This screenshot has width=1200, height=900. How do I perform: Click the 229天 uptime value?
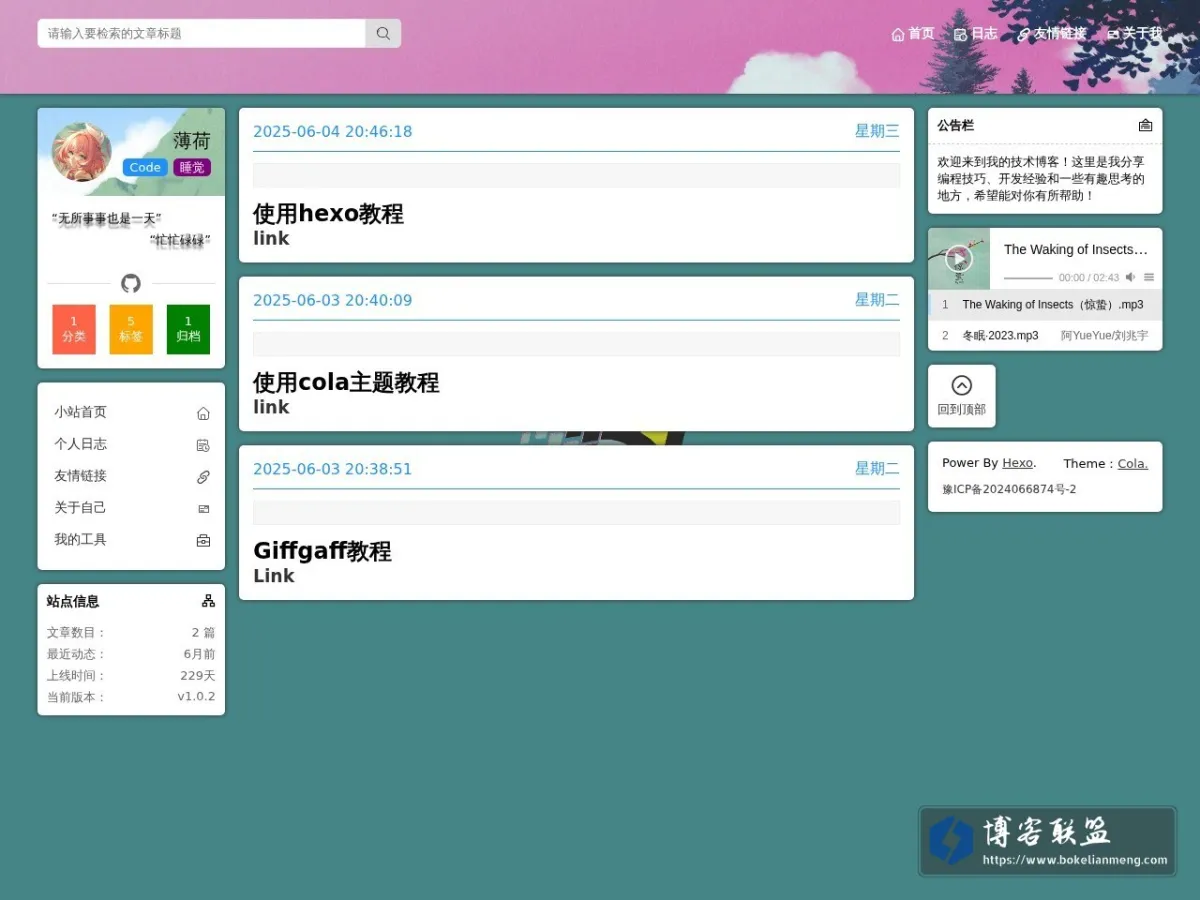coord(198,675)
